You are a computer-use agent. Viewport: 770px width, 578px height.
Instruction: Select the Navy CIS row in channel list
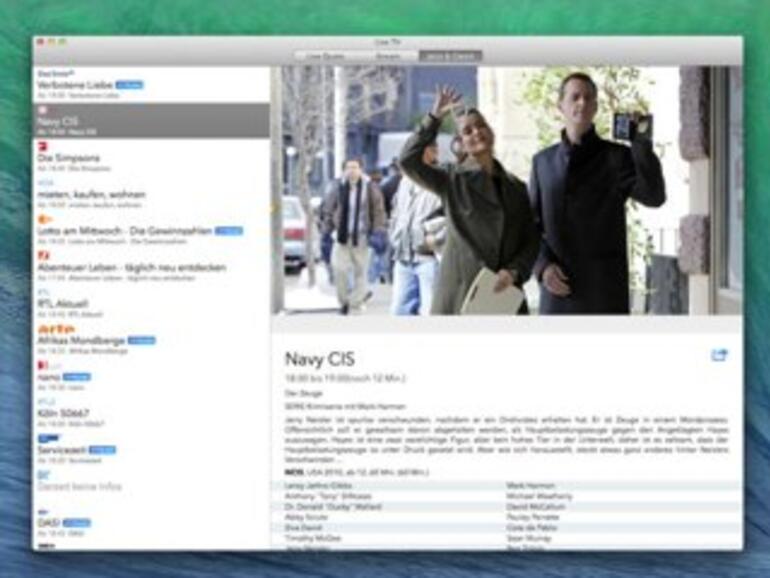(x=151, y=121)
